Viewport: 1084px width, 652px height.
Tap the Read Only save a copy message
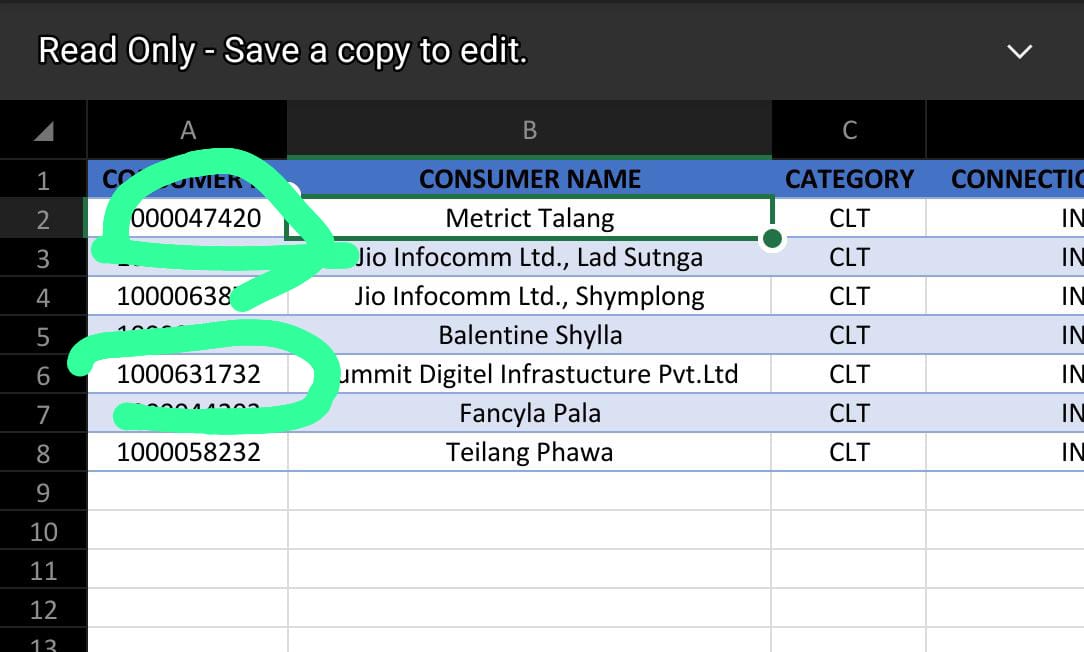point(282,51)
